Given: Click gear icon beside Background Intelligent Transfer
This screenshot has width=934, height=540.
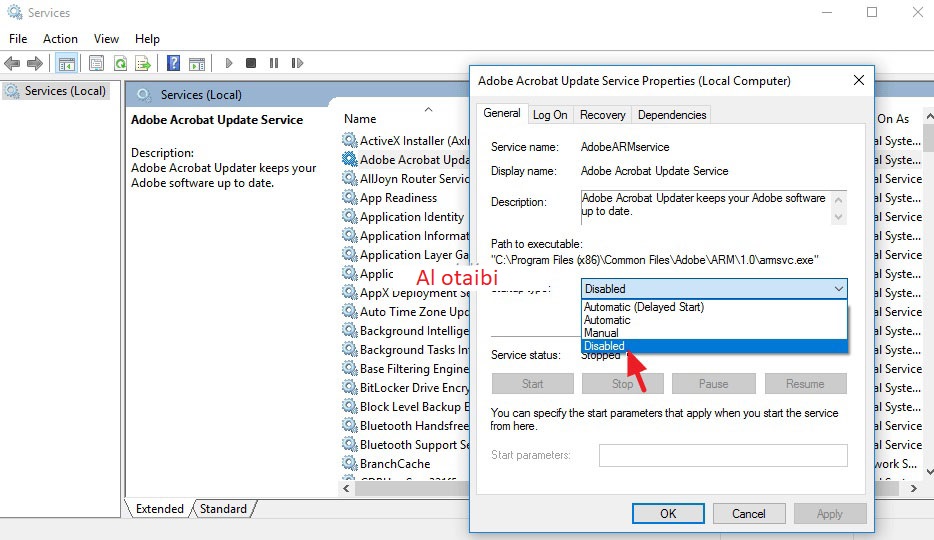Looking at the screenshot, I should pos(350,330).
